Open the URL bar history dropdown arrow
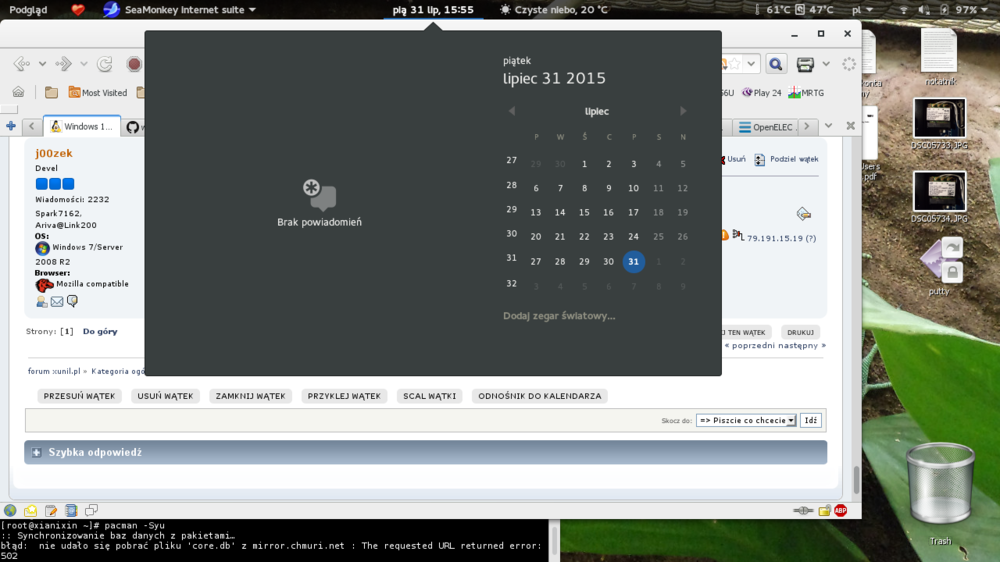This screenshot has width=1000, height=562. [751, 64]
